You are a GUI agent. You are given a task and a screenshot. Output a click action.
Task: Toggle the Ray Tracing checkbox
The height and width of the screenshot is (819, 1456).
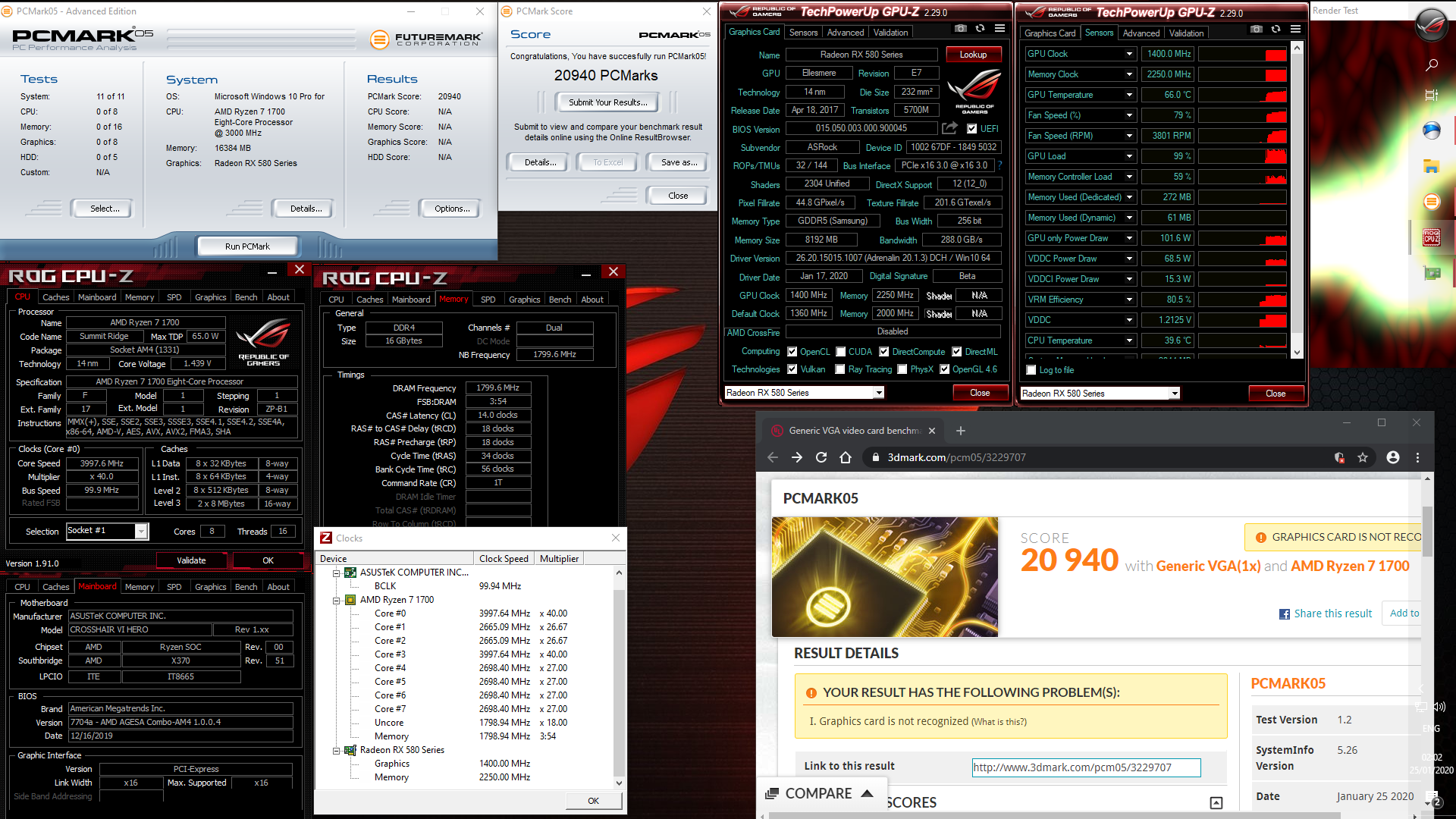[840, 369]
